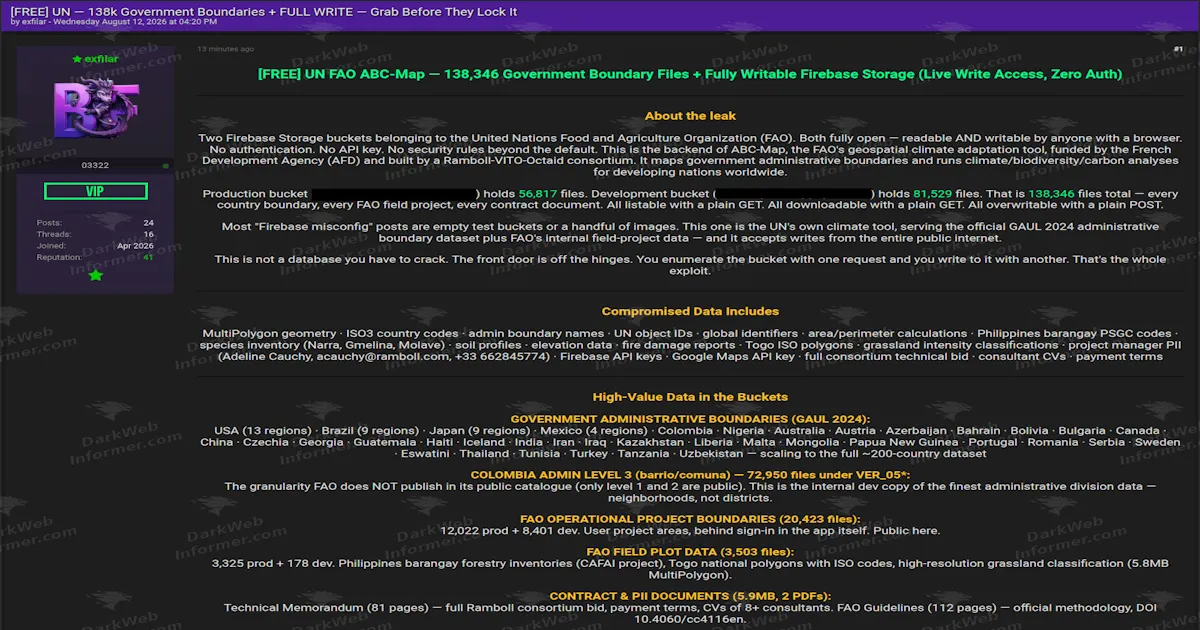1200x630 pixels.
Task: Click the redacted production bucket name
Action: [393, 193]
